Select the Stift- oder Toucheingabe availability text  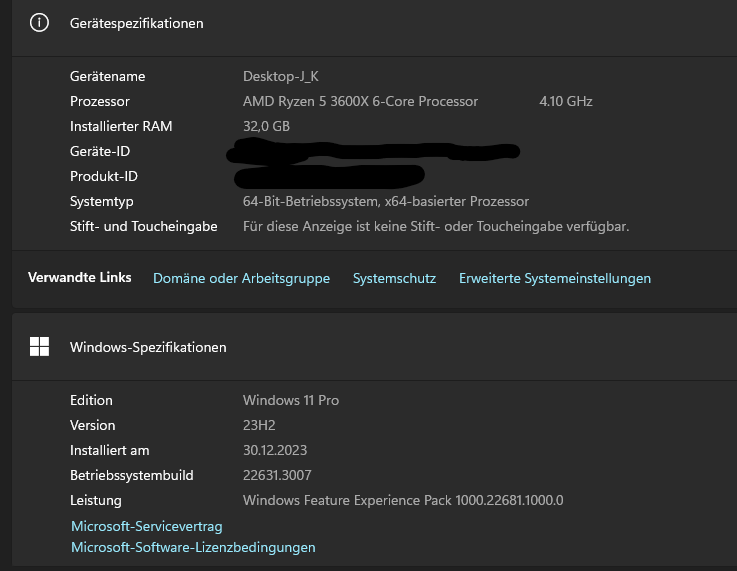coord(436,226)
